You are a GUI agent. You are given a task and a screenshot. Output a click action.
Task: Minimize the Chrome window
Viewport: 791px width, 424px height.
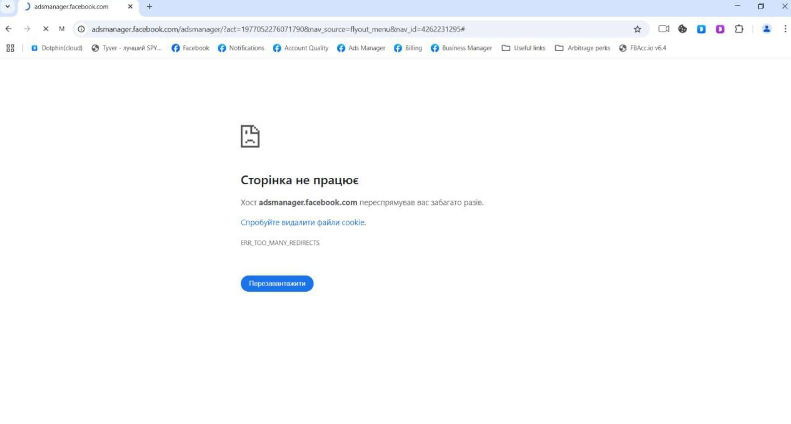click(x=738, y=6)
